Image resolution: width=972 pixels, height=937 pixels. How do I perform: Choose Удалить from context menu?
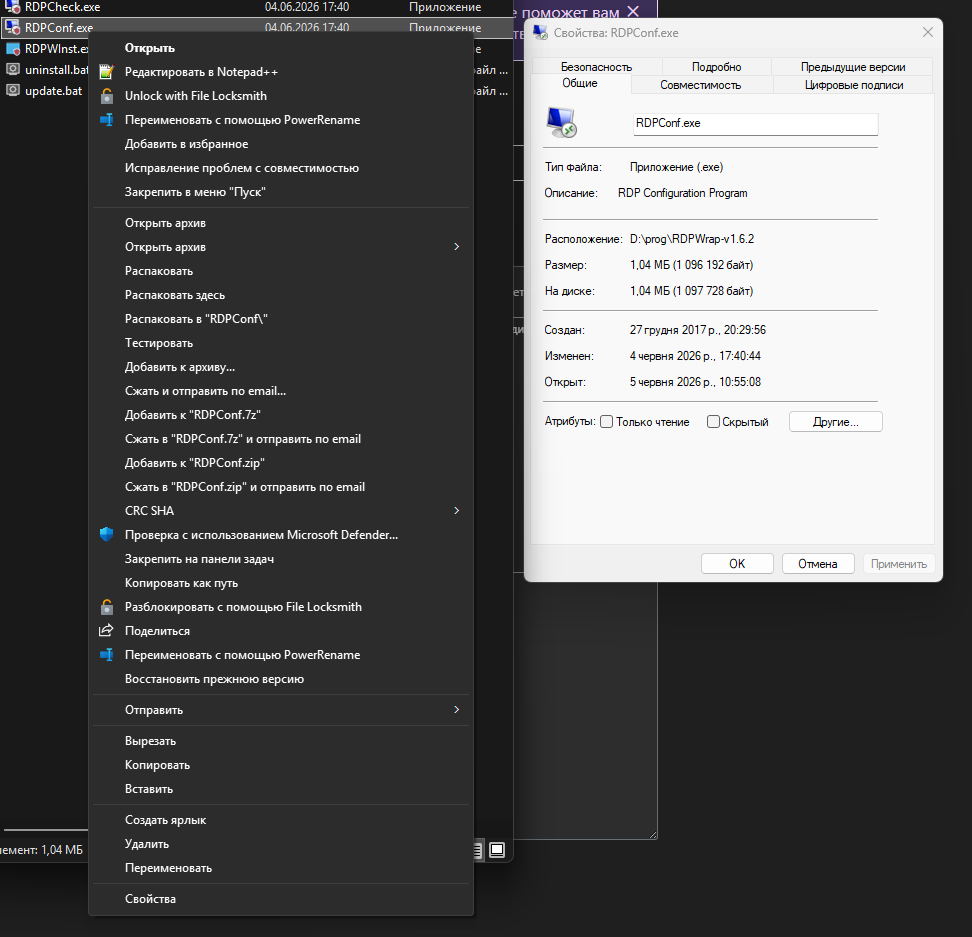(x=281, y=844)
